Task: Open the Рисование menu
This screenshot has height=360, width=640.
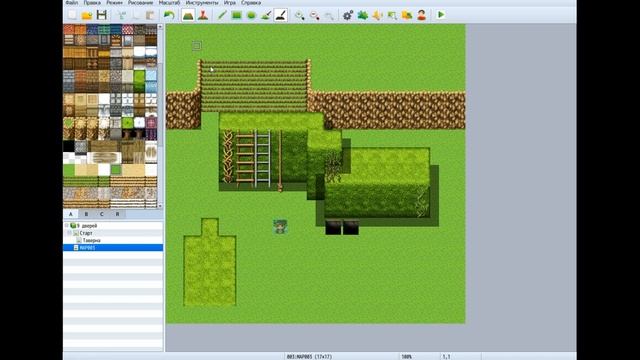Action: pos(140,2)
